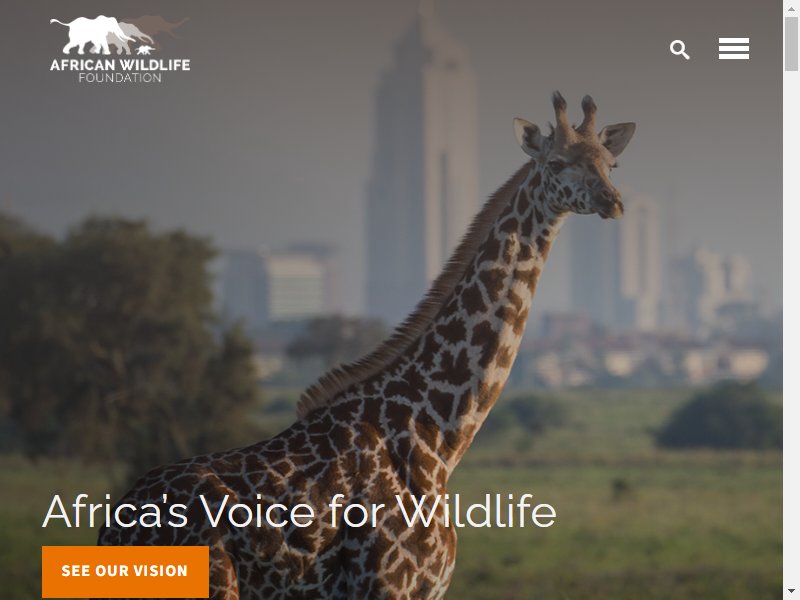
Task: Click the vertical scrollbar thumb
Action: [791, 44]
